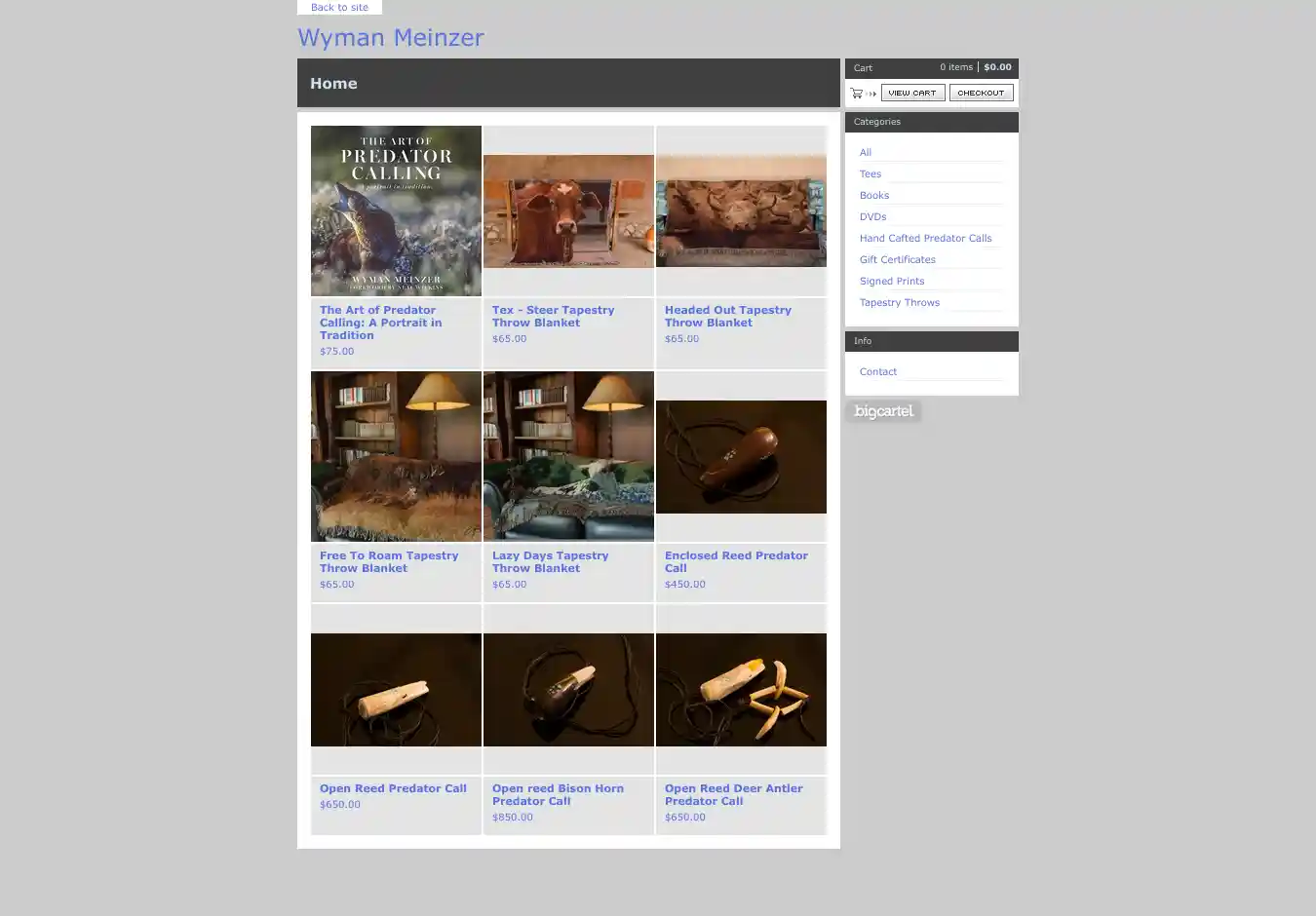
Task: Select the Books category
Action: [873, 196]
